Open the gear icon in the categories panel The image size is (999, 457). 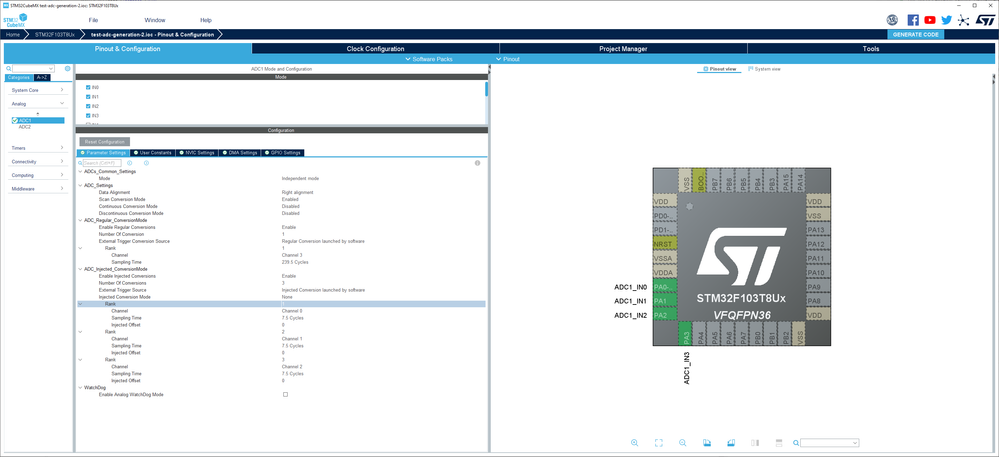click(68, 68)
